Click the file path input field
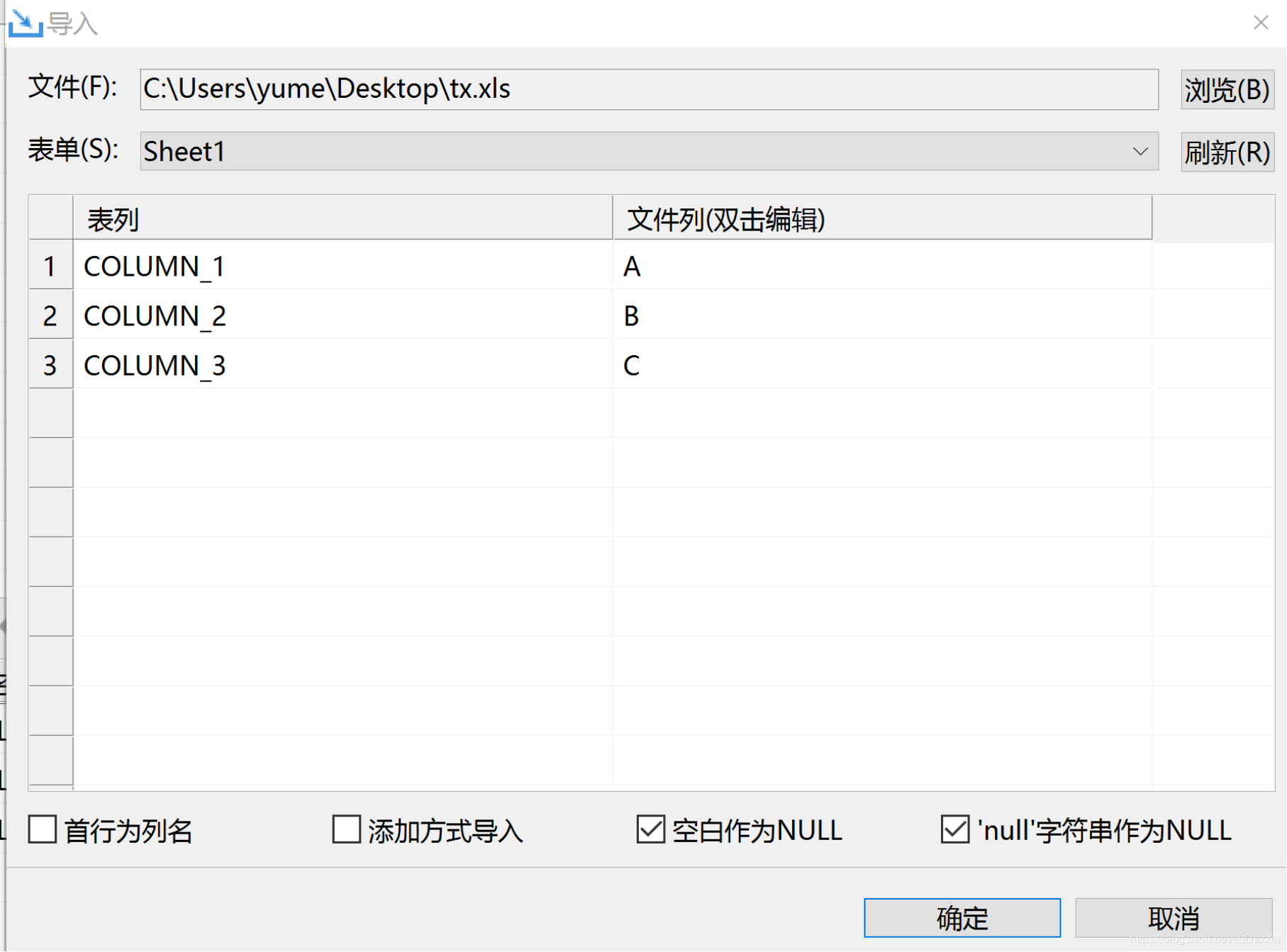1287x952 pixels. (649, 89)
